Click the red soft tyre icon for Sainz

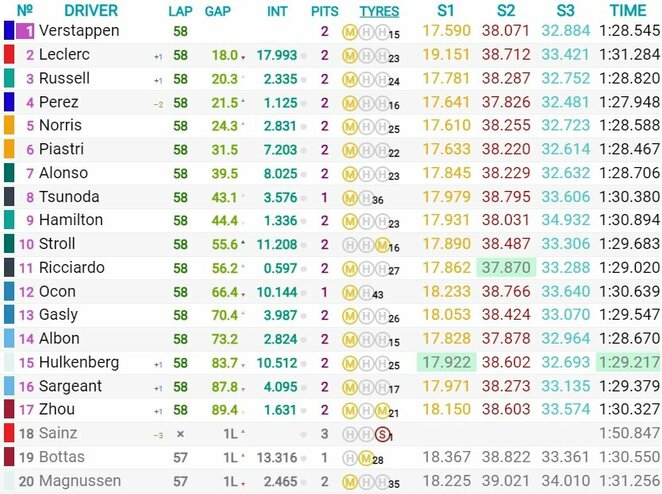(x=379, y=433)
